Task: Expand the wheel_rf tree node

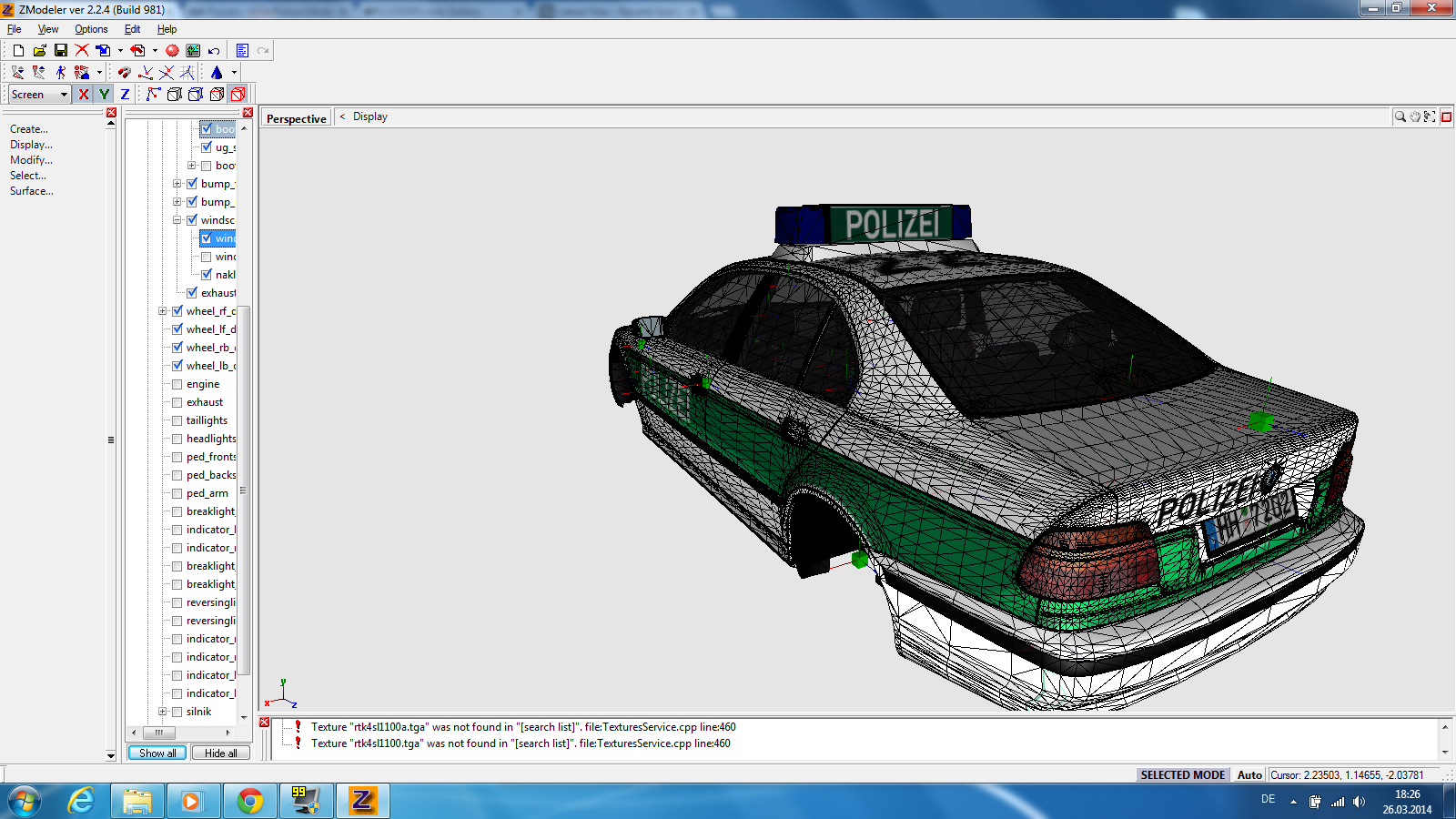Action: coord(163,311)
